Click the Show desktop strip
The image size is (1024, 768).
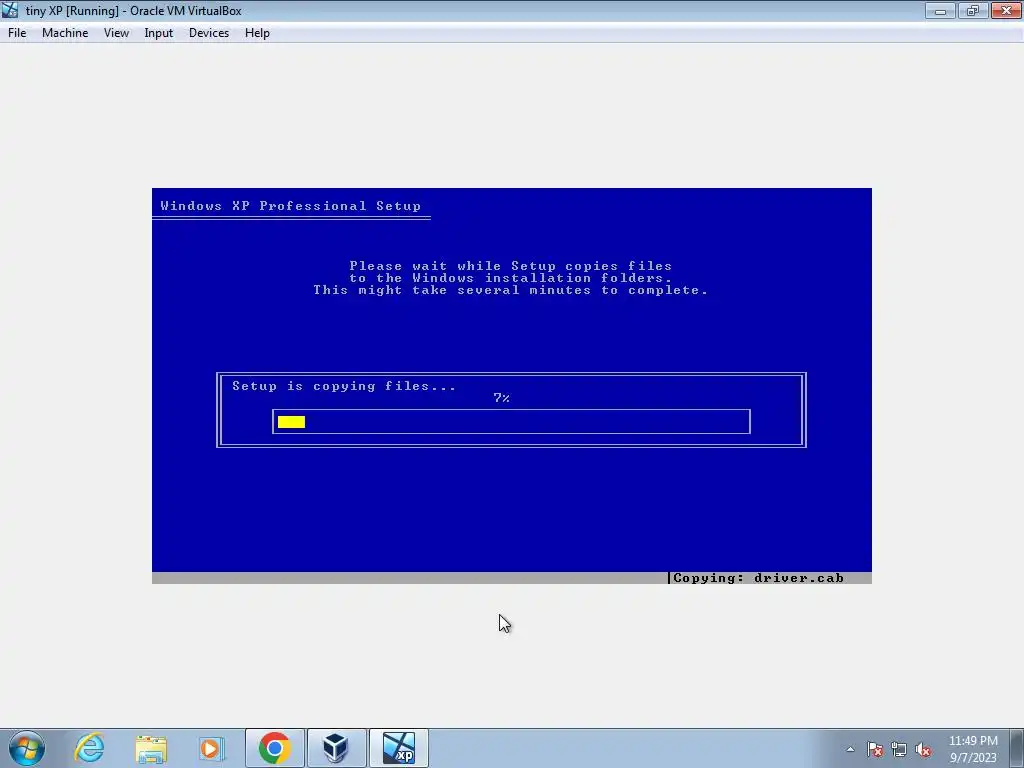pyautogui.click(x=1019, y=748)
